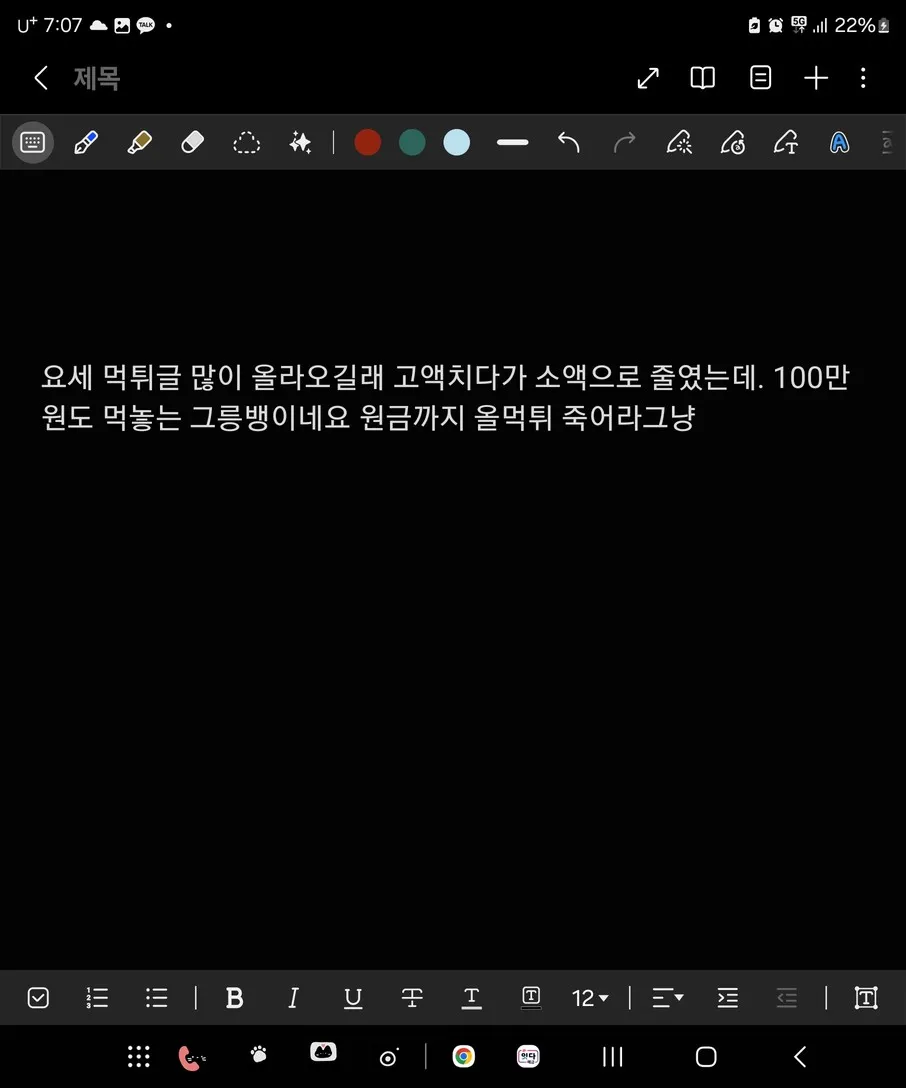Image resolution: width=906 pixels, height=1088 pixels.
Task: Open the pink phone app
Action: tap(191, 1057)
